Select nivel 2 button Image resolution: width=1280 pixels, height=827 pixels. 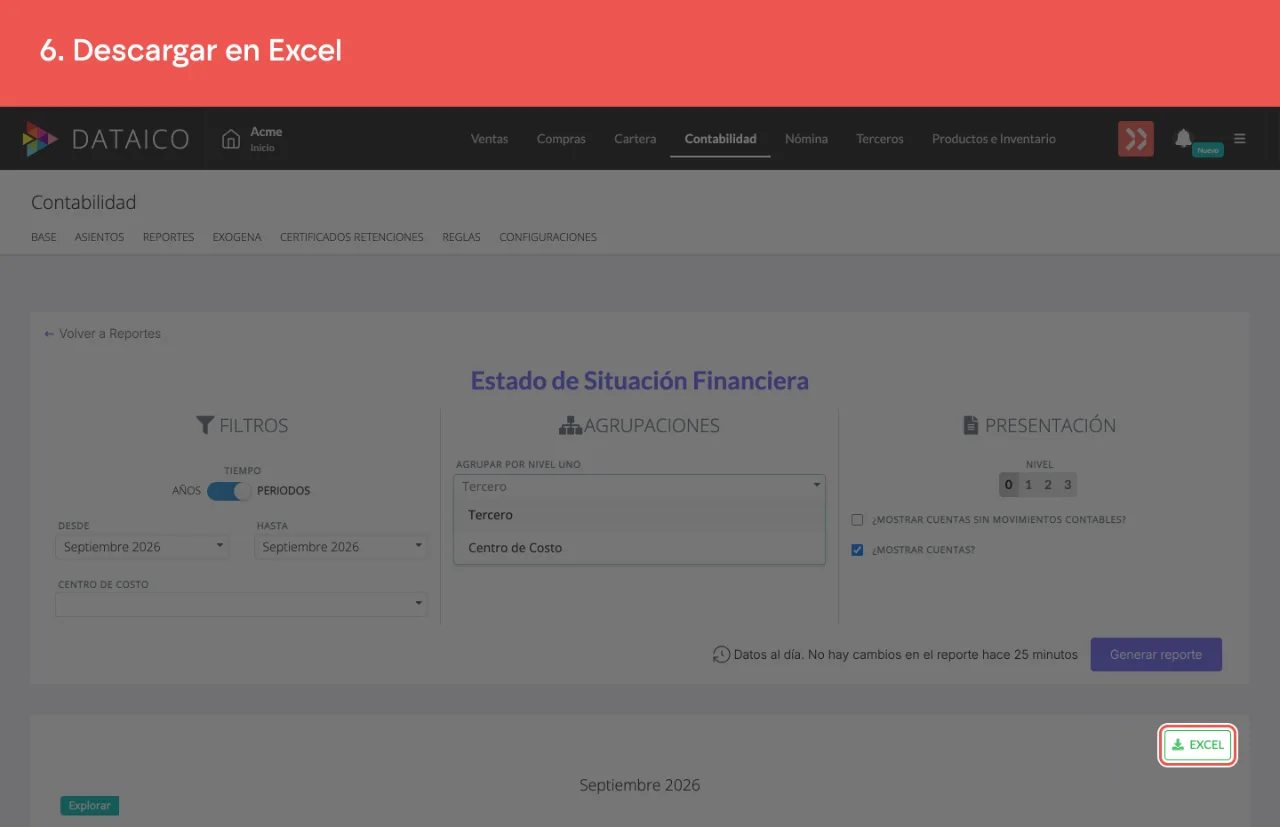[x=1048, y=485]
